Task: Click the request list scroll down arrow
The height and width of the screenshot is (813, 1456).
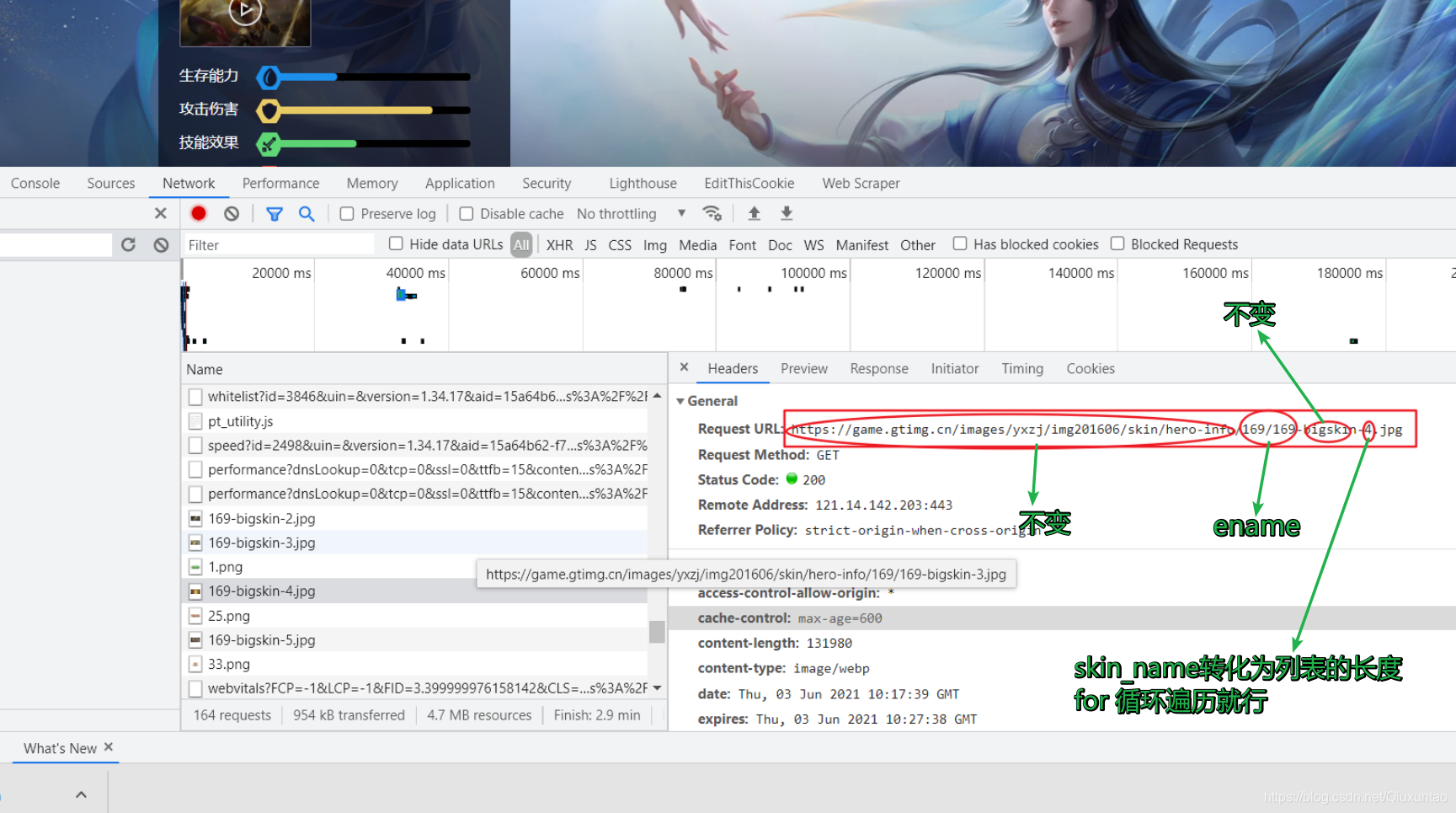Action: pos(657,687)
